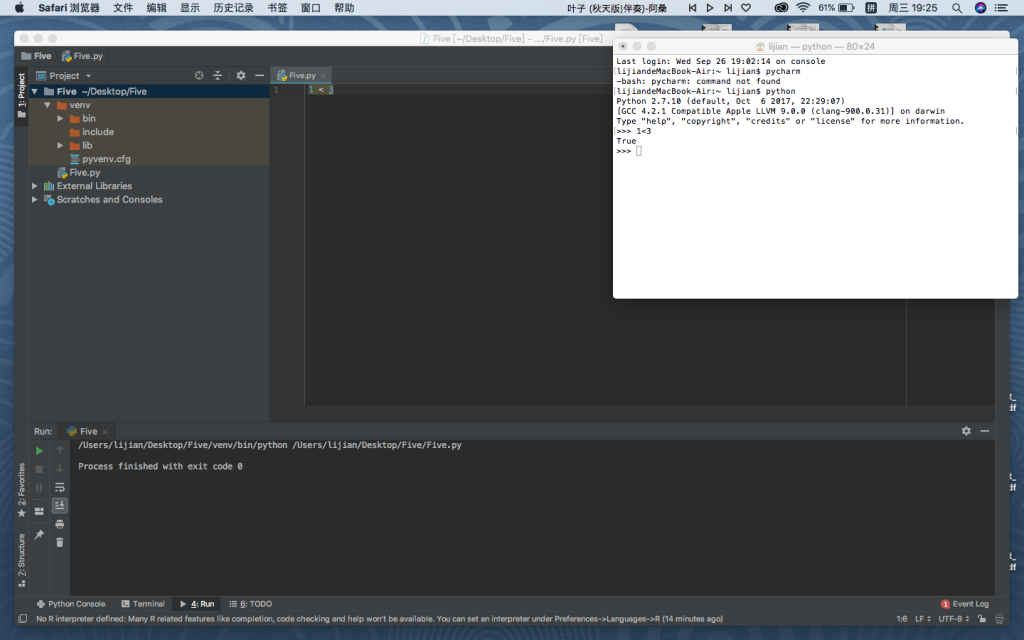Click Five.py in the navigation breadcrumb
Image resolution: width=1024 pixels, height=640 pixels.
[x=82, y=56]
